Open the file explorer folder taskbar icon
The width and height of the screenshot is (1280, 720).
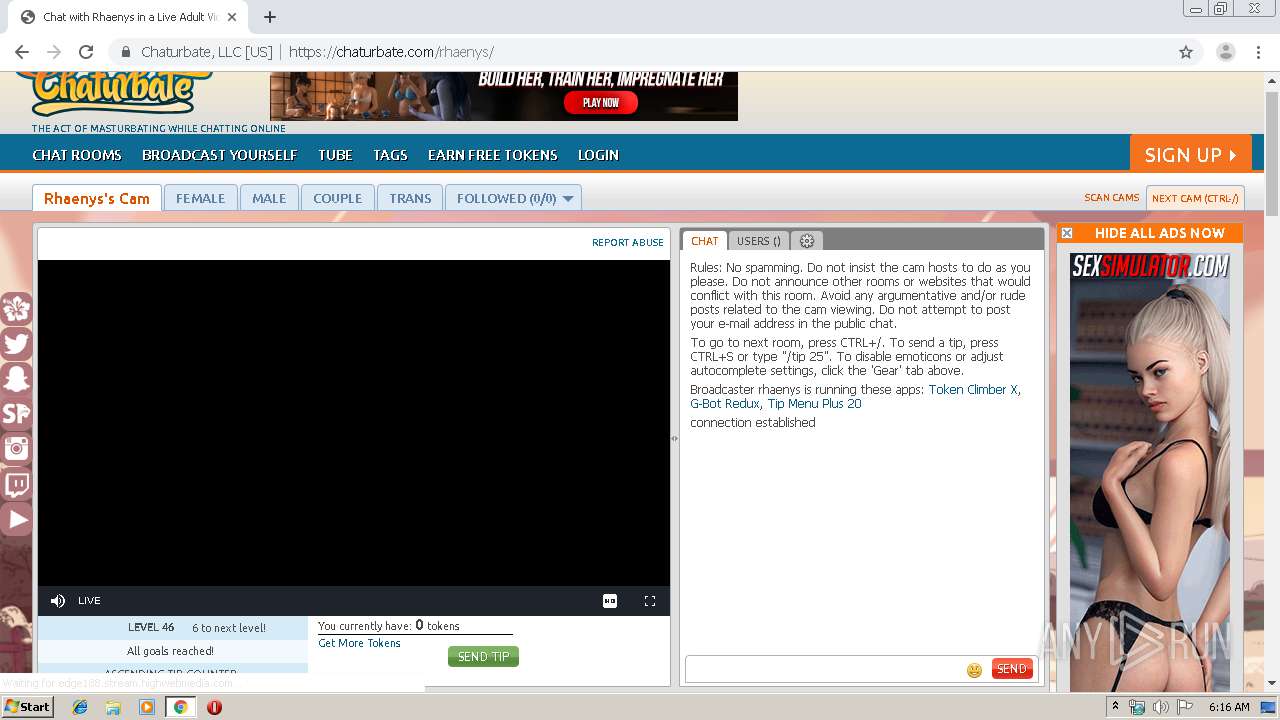click(113, 707)
